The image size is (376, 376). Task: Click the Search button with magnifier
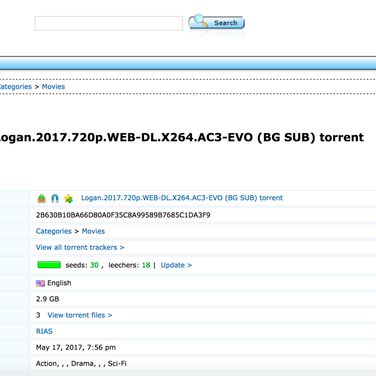[x=217, y=22]
